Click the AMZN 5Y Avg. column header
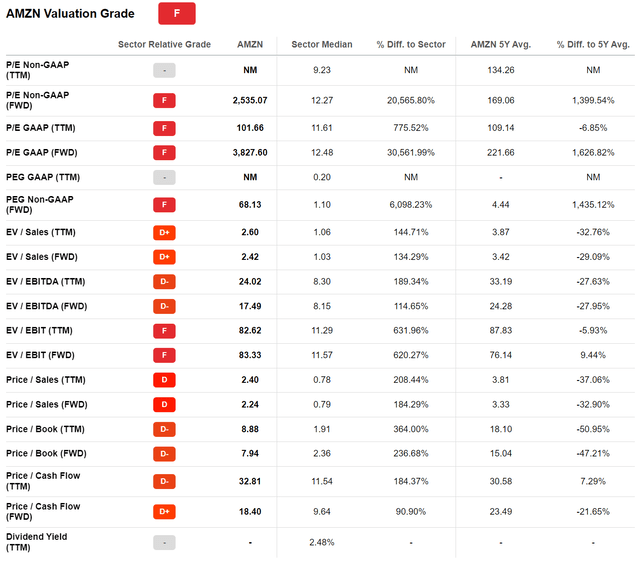 tap(501, 44)
